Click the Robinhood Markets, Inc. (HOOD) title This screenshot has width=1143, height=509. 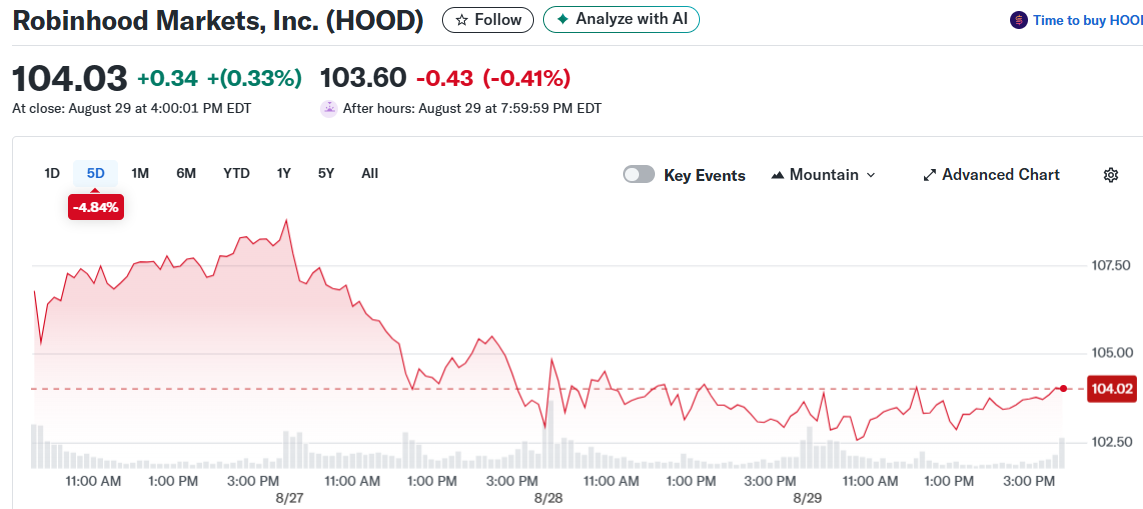(x=218, y=20)
